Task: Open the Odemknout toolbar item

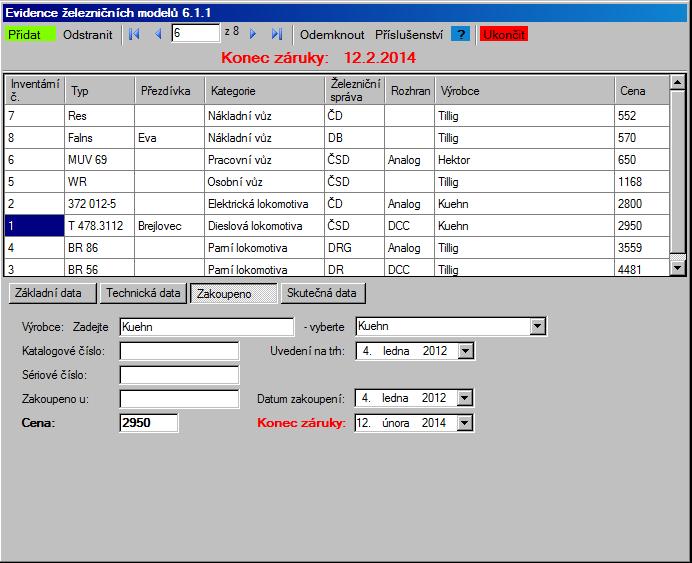Action: 332,34
